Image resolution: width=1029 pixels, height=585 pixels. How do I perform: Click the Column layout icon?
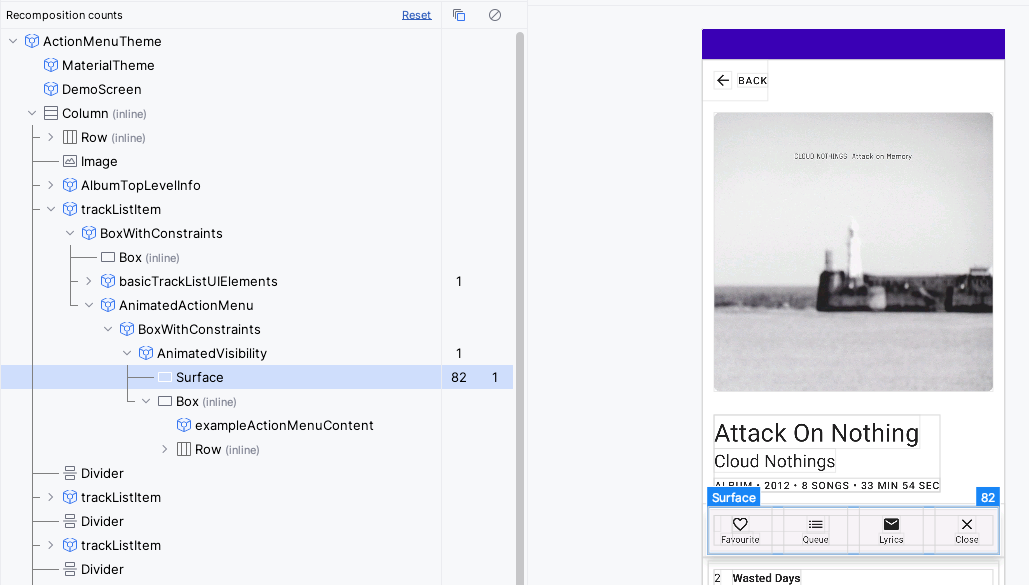point(51,113)
